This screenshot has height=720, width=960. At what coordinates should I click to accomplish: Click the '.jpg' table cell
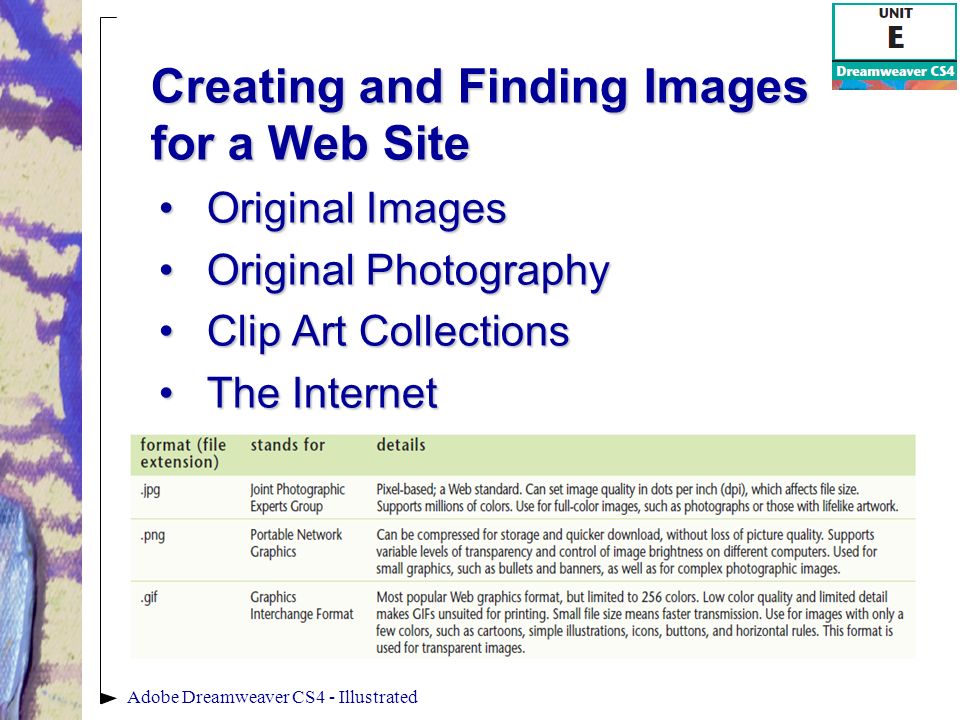[150, 490]
